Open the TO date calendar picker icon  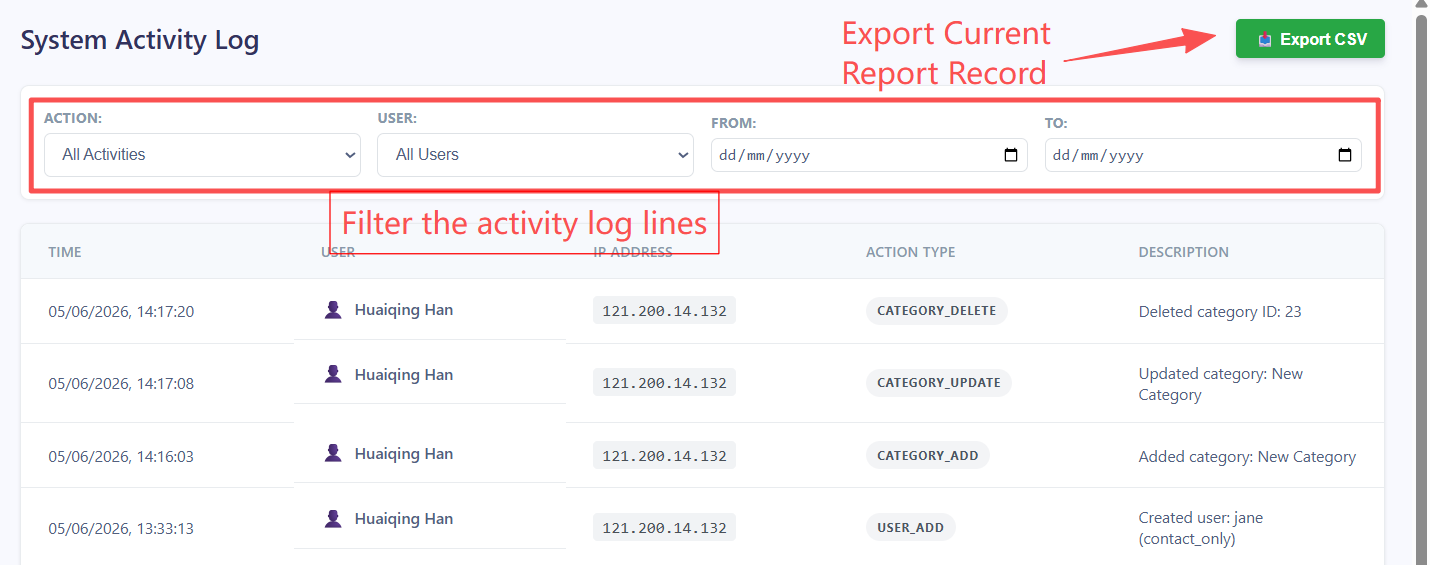(1345, 155)
